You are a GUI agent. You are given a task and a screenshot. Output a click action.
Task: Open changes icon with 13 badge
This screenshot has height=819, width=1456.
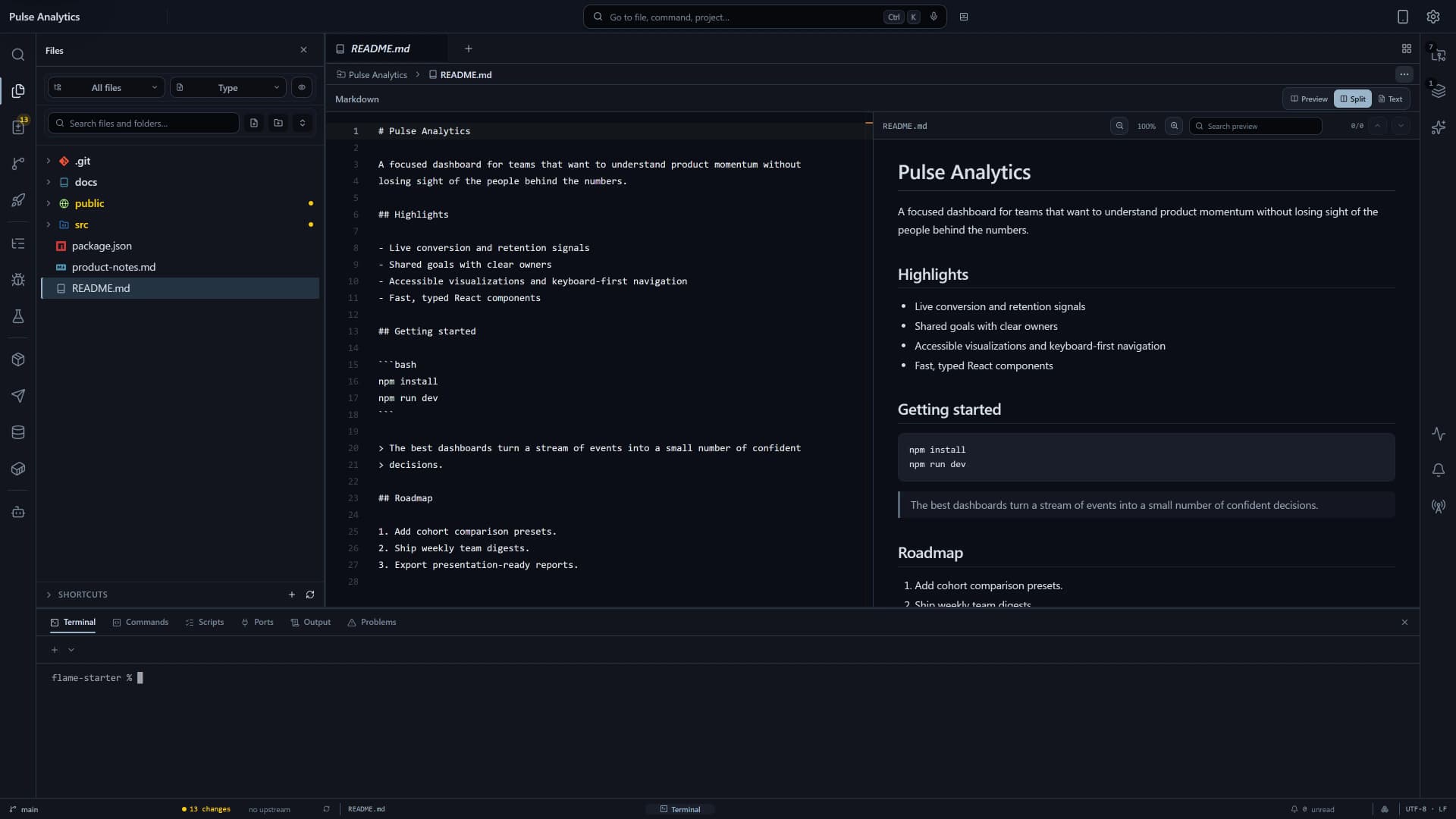tap(18, 127)
